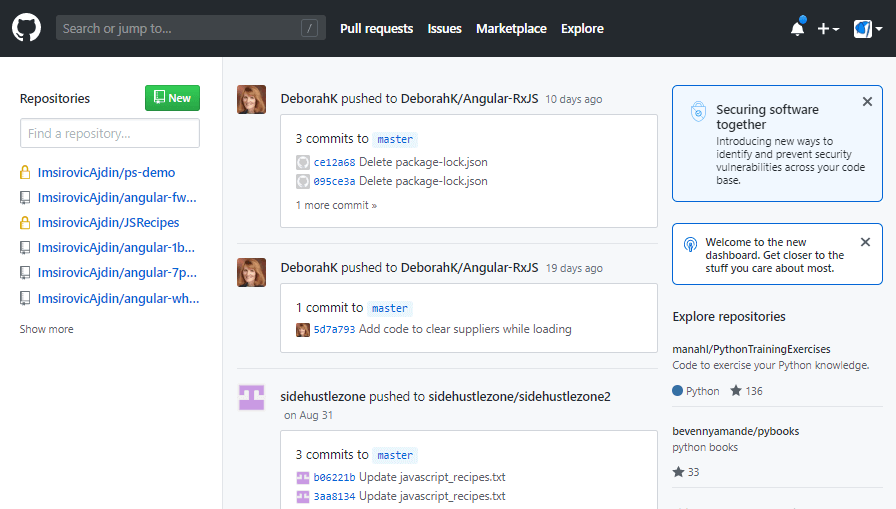Open Explore in the top navigation
This screenshot has width=896, height=509.
582,29
